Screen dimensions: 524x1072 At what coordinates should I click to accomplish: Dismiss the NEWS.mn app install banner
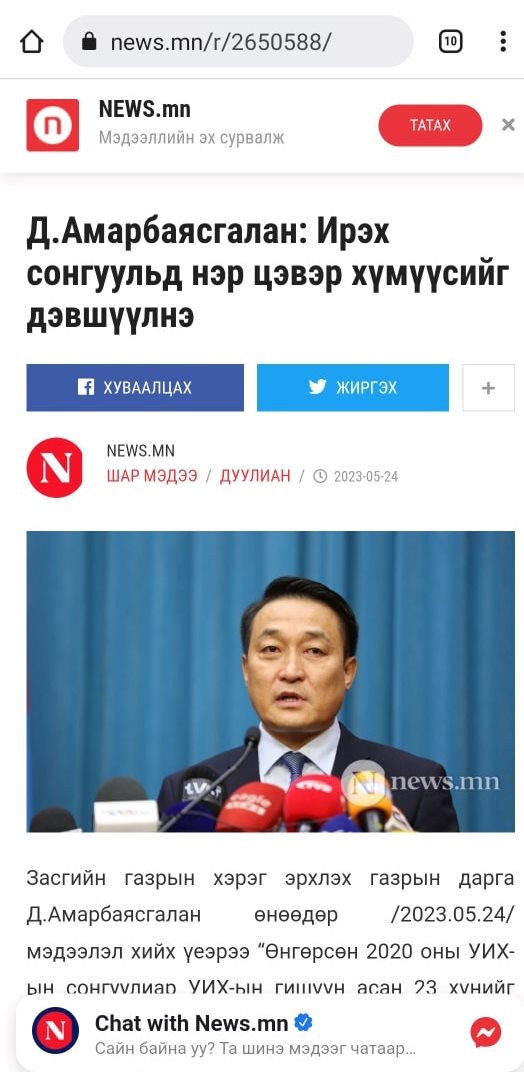coord(508,125)
